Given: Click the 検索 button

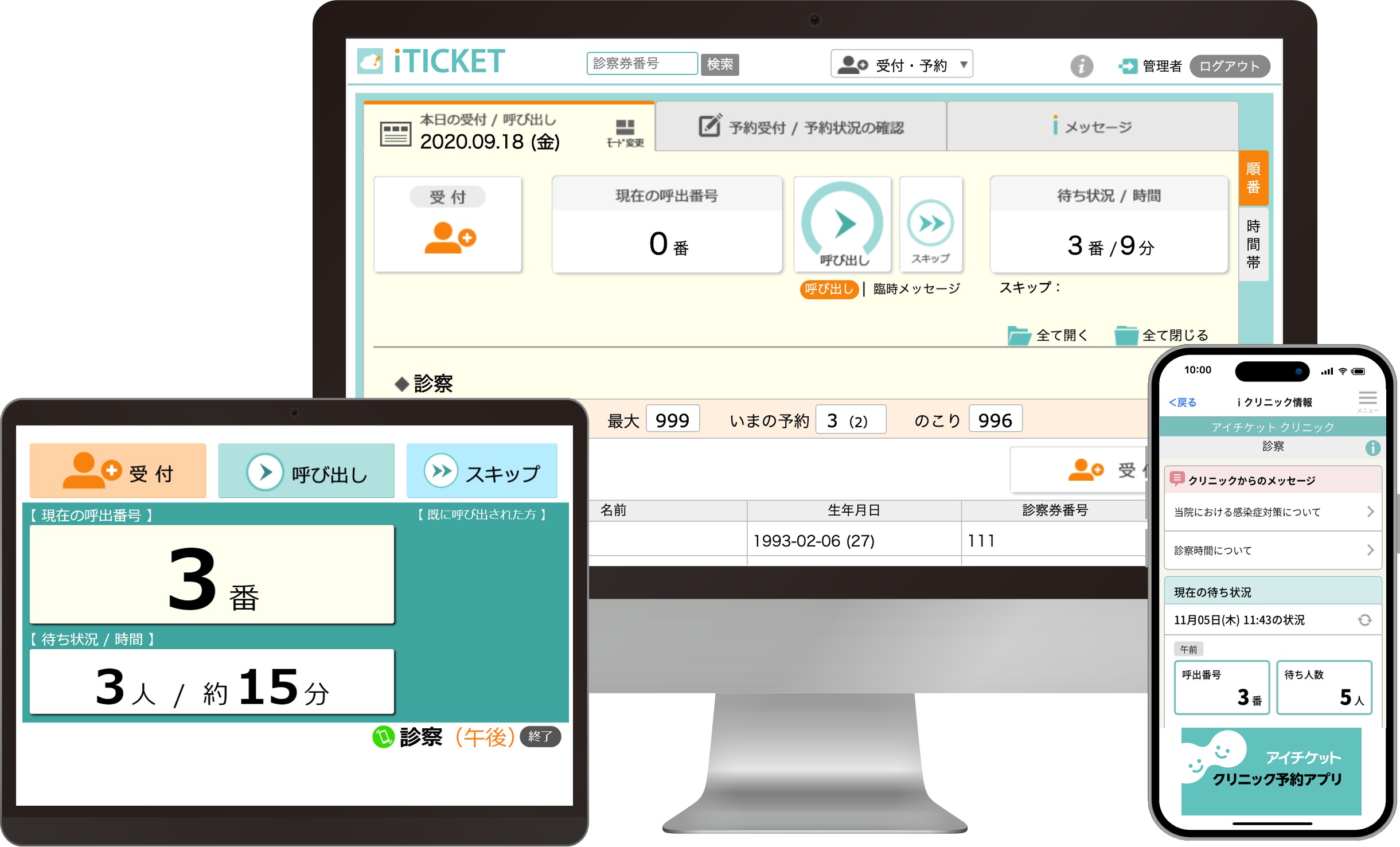Looking at the screenshot, I should pos(719,64).
